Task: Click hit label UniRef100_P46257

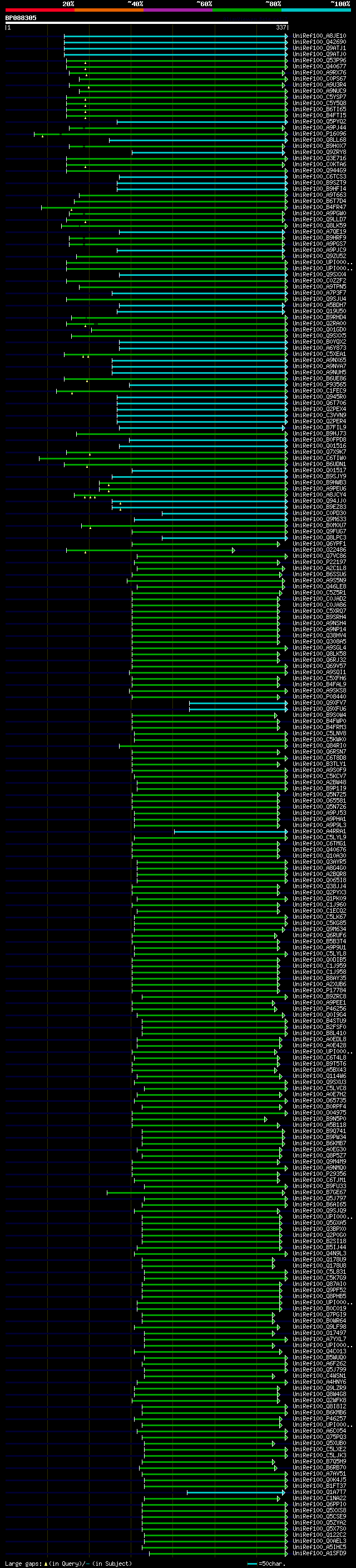Action: (319, 1418)
